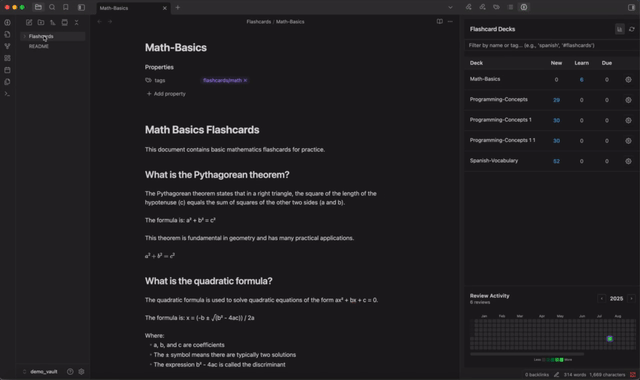Click the green review day in heatmap
Screen dimensions: 640x380
click(x=610, y=339)
